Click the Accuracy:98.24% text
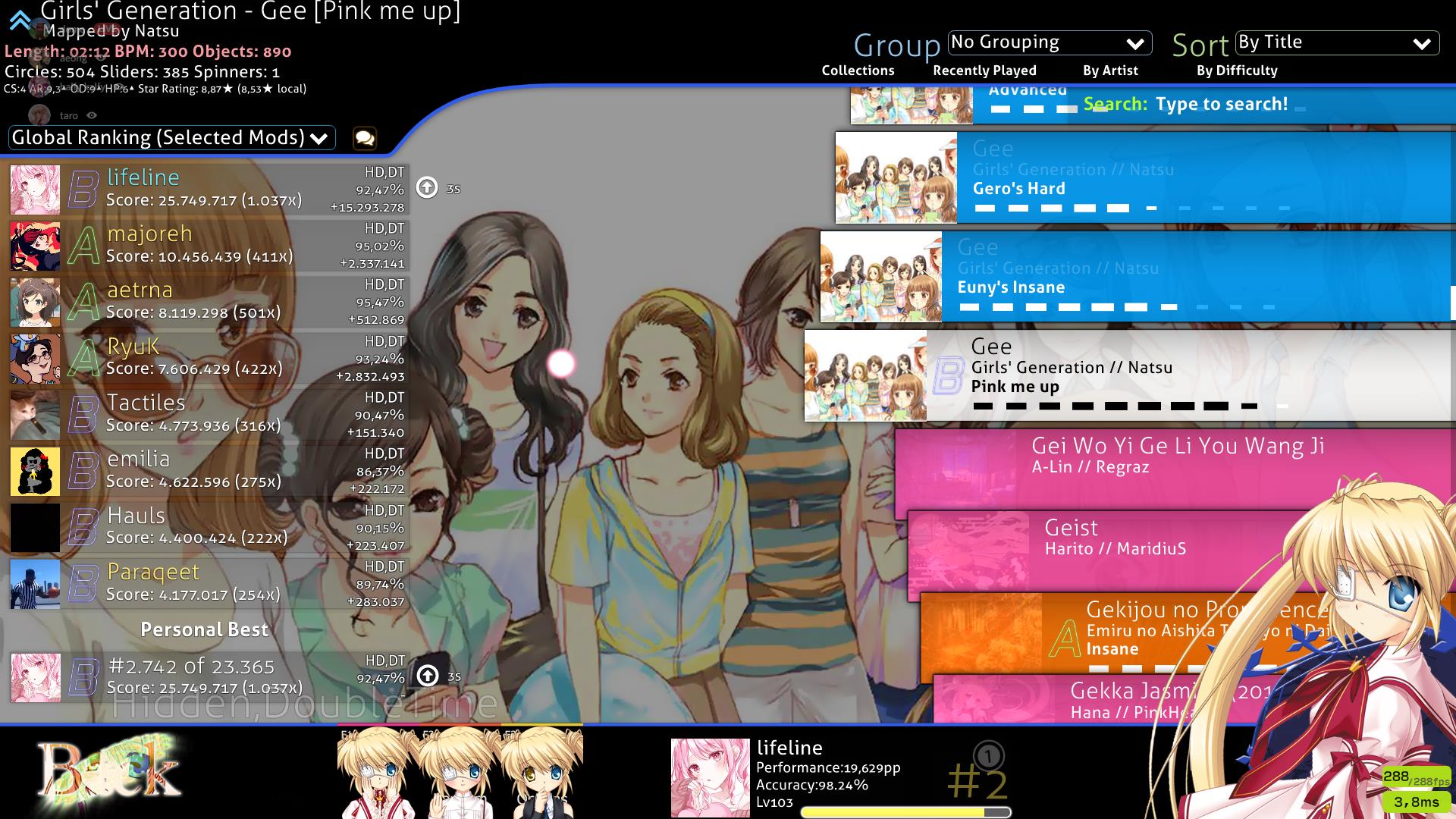Viewport: 1456px width, 819px height. [812, 785]
